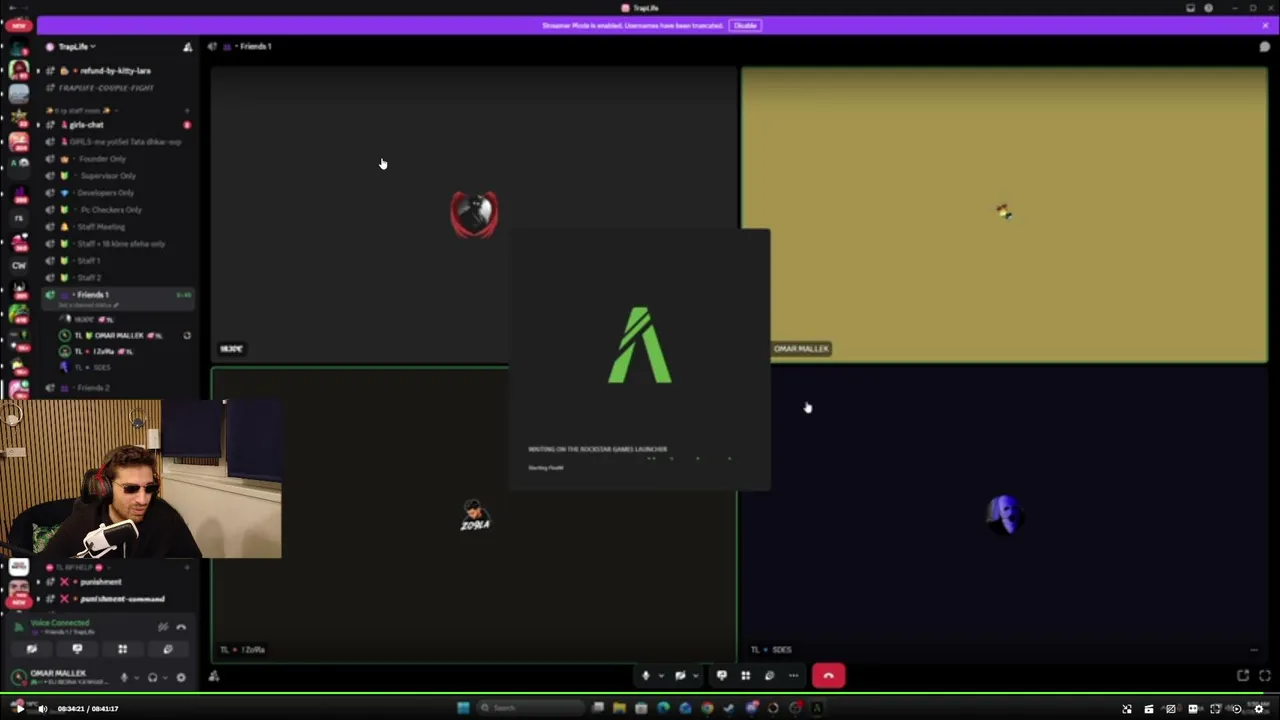The width and height of the screenshot is (1280, 720).
Task: Click Voice Connected status text
Action: coord(60,623)
